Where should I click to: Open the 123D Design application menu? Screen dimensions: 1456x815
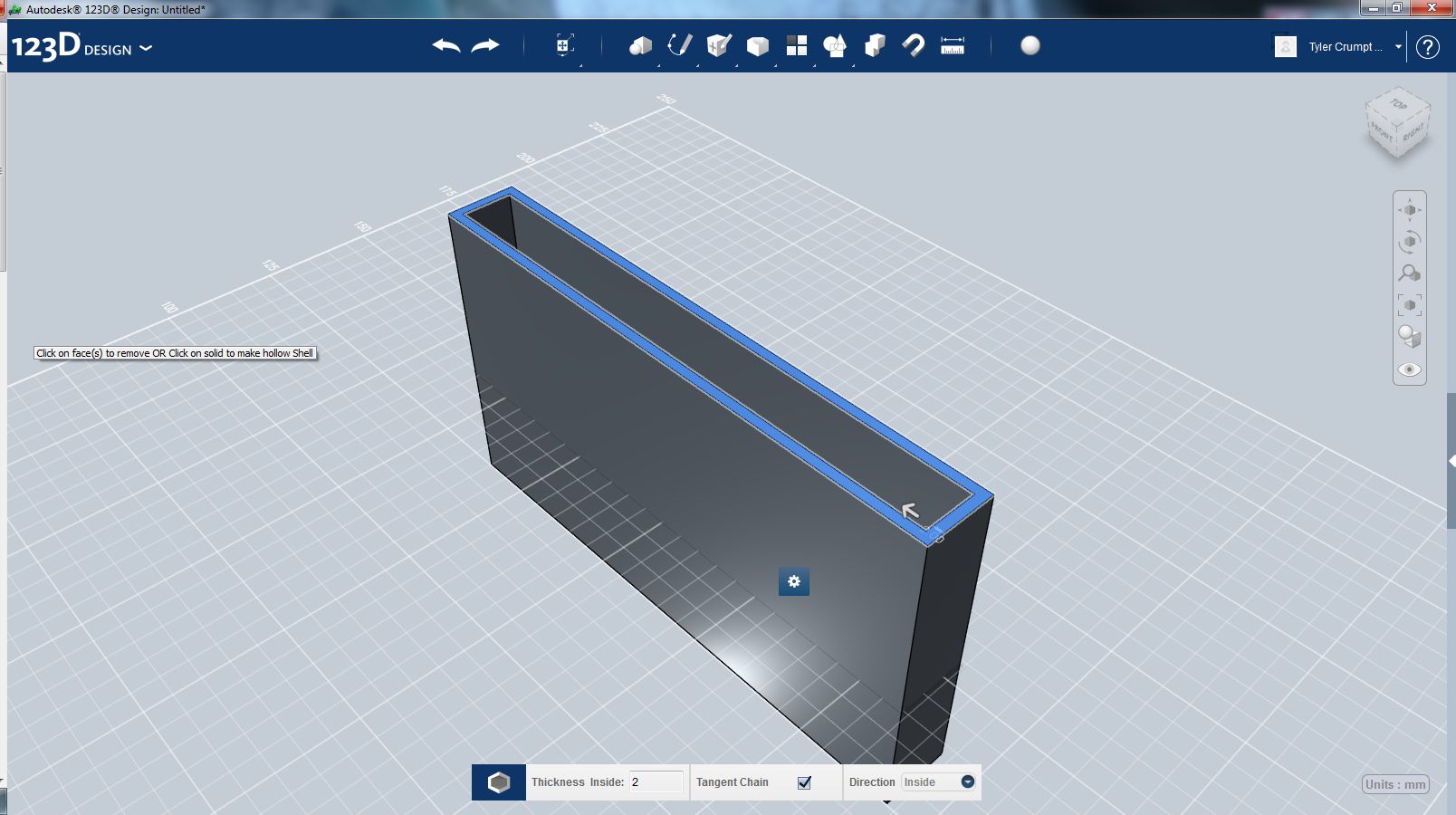pos(81,46)
